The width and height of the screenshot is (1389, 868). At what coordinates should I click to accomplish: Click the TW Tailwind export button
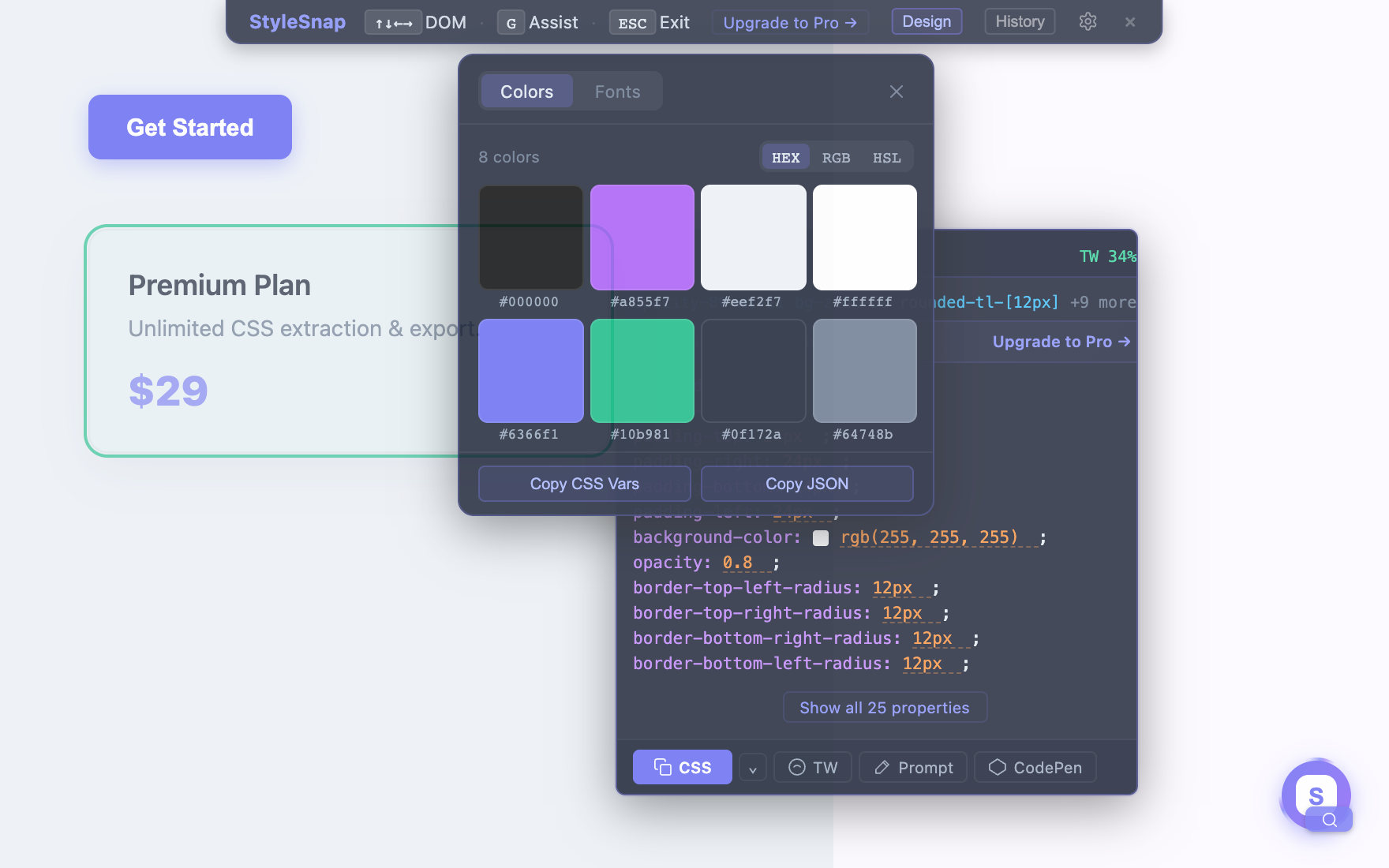click(813, 768)
